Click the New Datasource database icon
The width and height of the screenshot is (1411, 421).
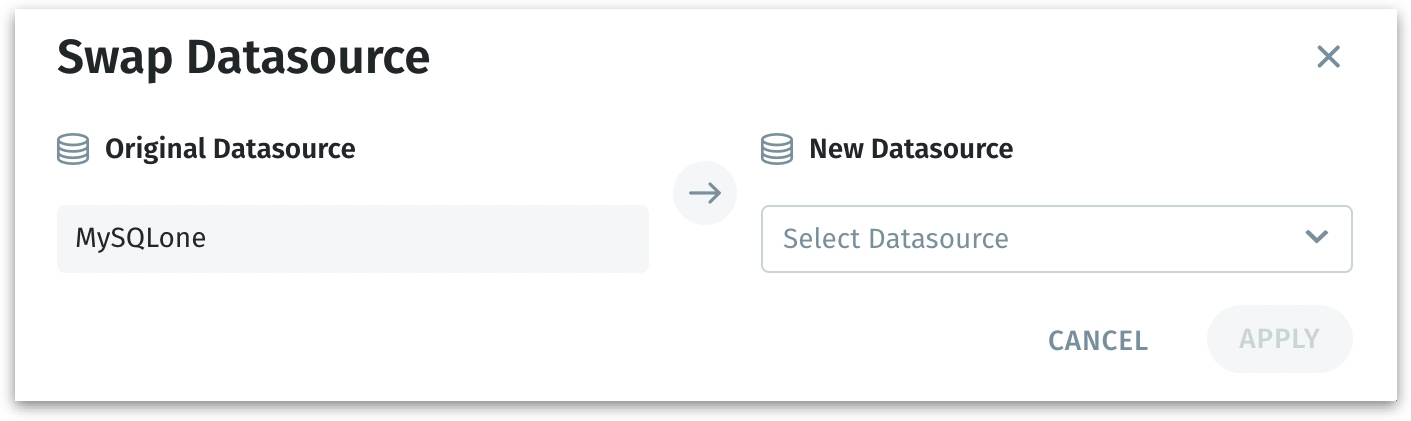(x=777, y=150)
